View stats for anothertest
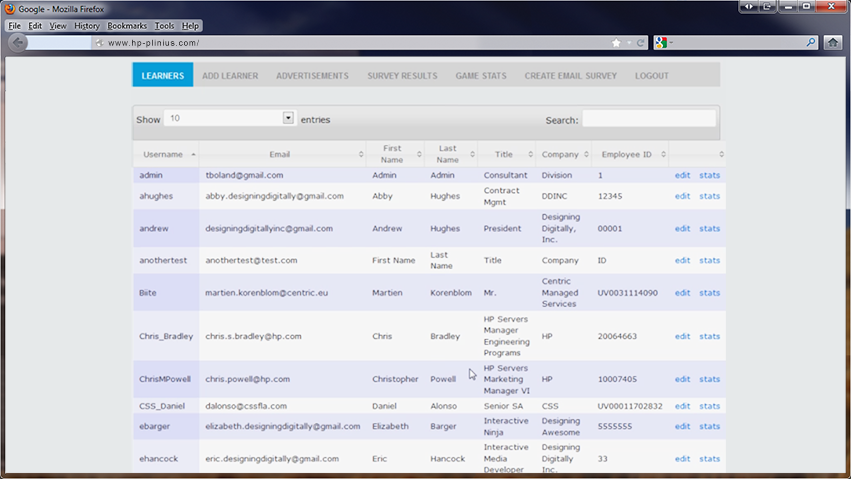 point(709,260)
